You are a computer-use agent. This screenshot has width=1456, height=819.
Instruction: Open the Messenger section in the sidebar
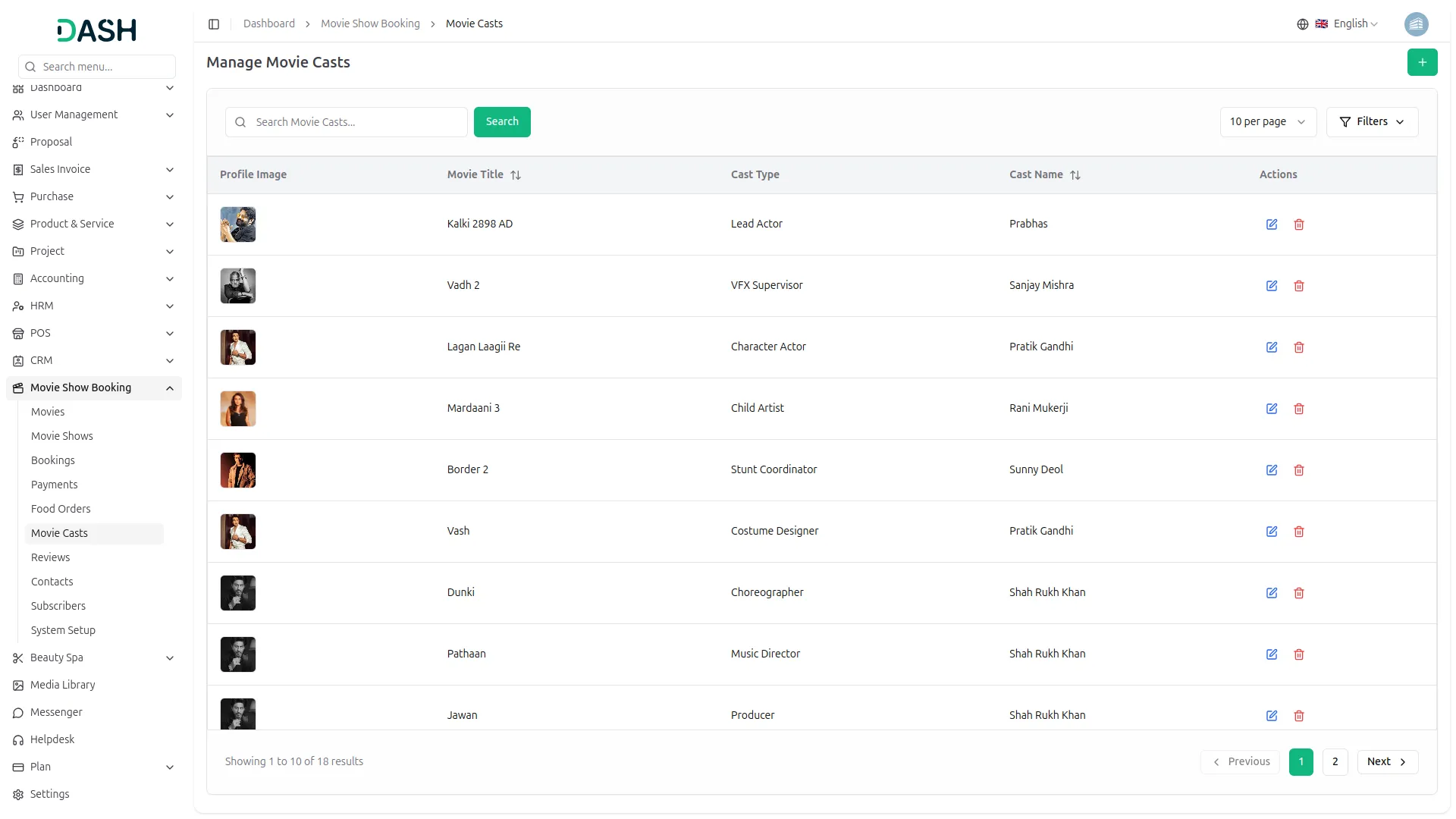[x=56, y=712]
